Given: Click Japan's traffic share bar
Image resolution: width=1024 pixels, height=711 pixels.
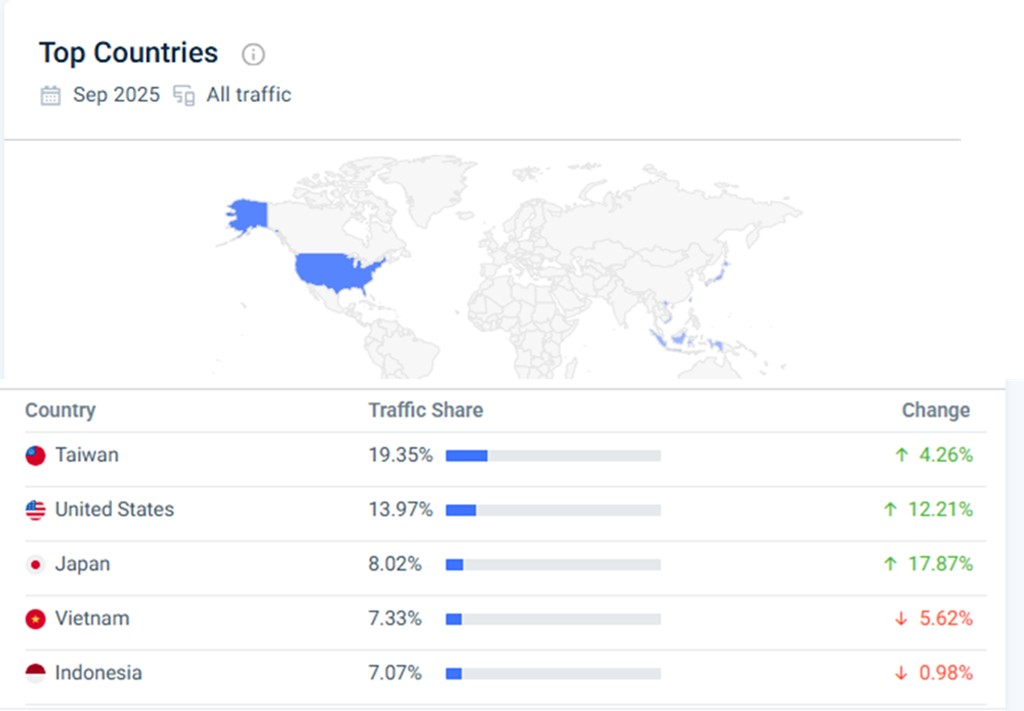Looking at the screenshot, I should (553, 565).
